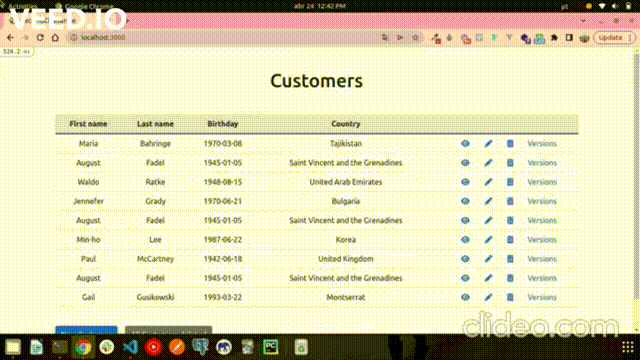This screenshot has height=360, width=640.
Task: Click the Country column header
Action: click(x=346, y=124)
